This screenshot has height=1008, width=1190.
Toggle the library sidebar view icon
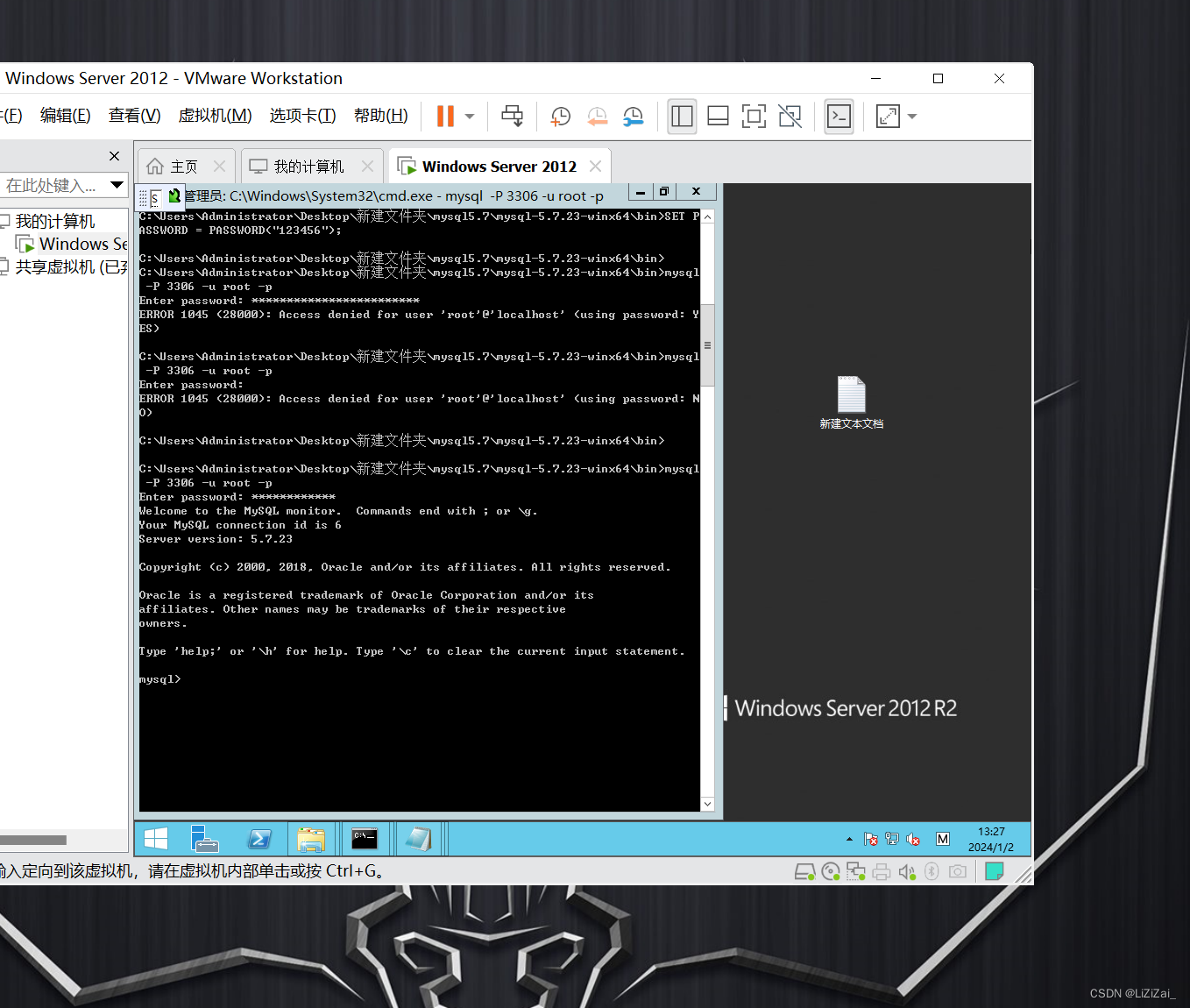[x=682, y=116]
